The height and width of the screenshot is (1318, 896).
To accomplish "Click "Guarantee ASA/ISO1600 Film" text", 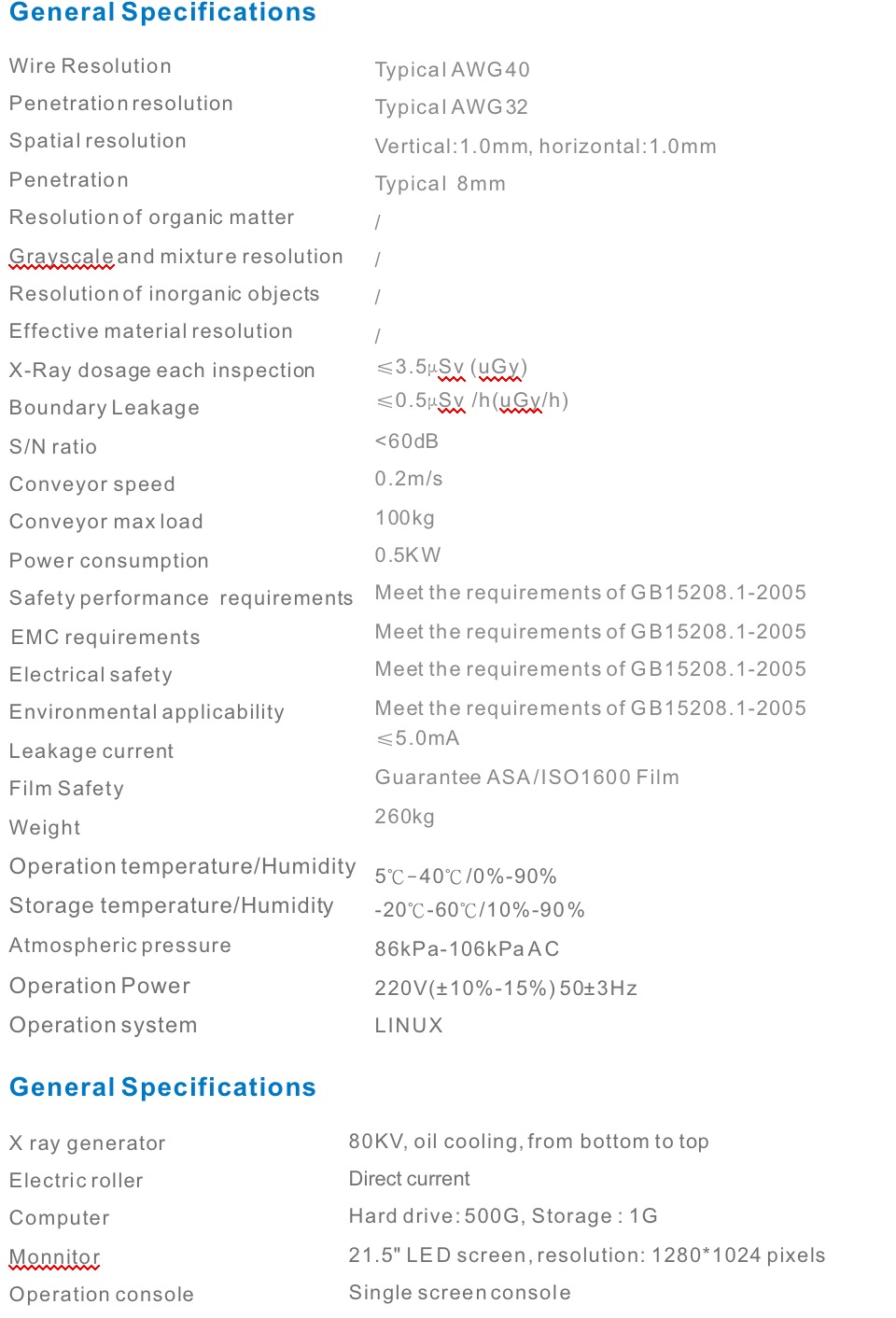I will [526, 778].
